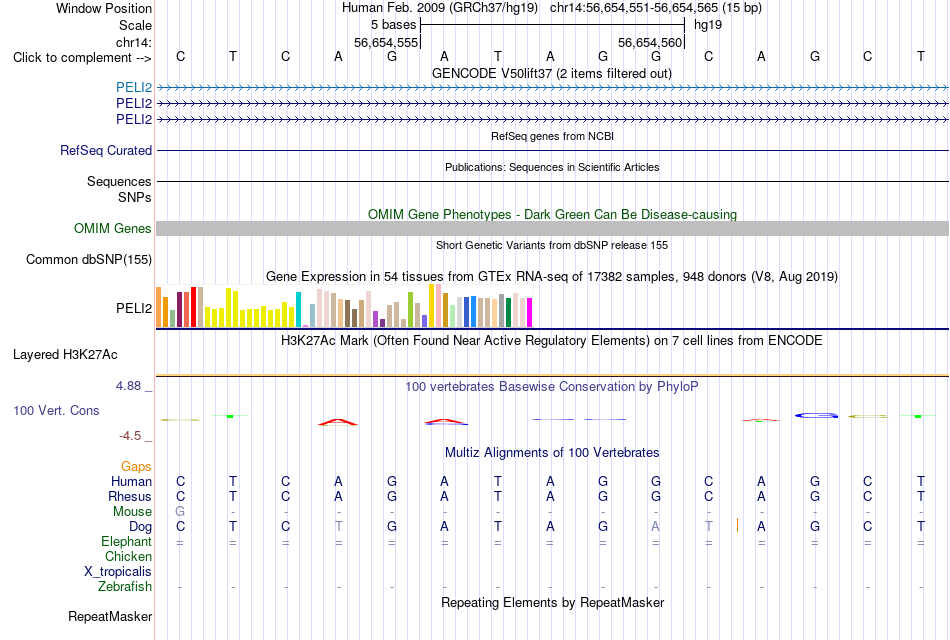
Task: Open the 'RefSeq genes from NCBI' title
Action: (x=553, y=136)
